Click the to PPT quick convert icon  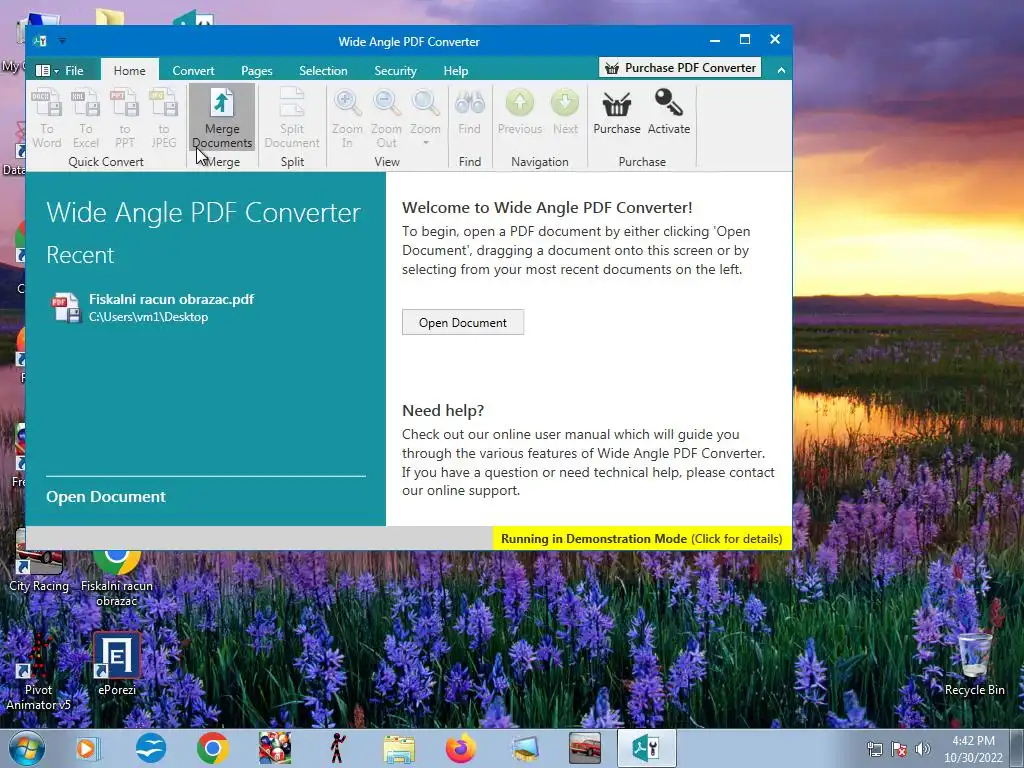click(125, 118)
